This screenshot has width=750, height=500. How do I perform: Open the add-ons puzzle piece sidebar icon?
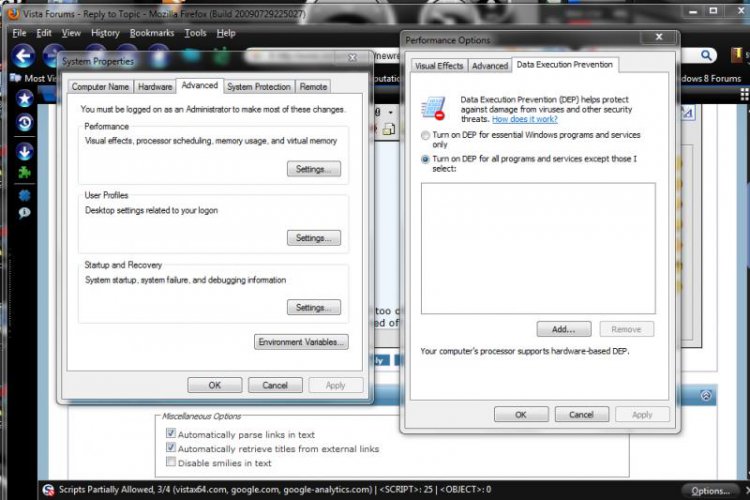[x=24, y=172]
